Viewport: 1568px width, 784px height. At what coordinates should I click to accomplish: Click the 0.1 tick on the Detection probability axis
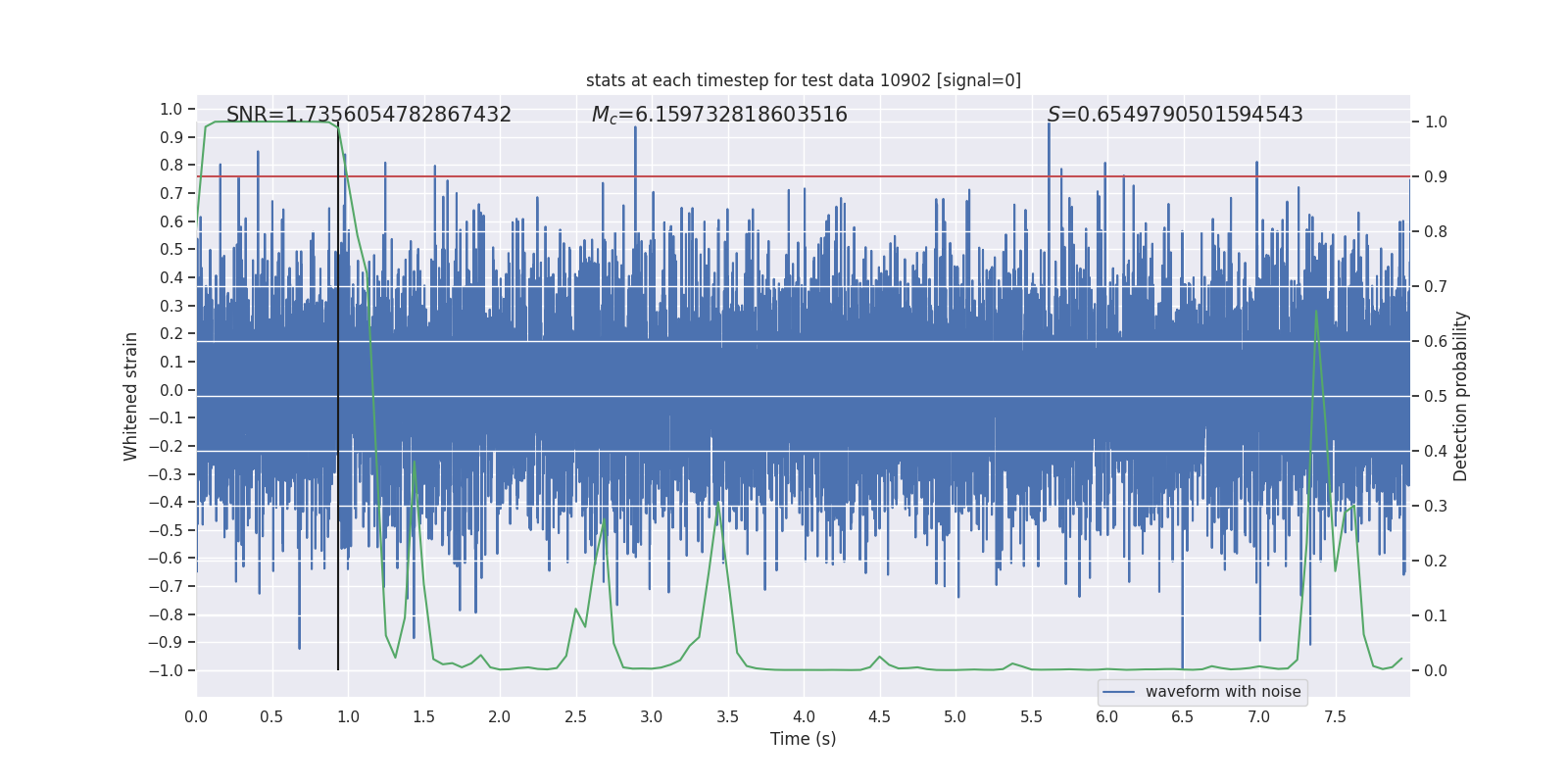click(x=1436, y=616)
